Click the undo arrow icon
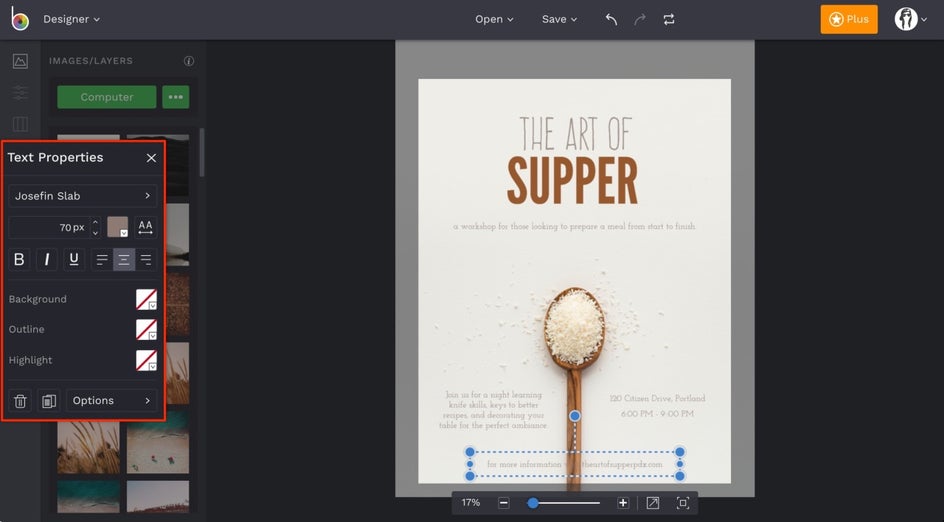Viewport: 944px width, 522px height. 611,19
